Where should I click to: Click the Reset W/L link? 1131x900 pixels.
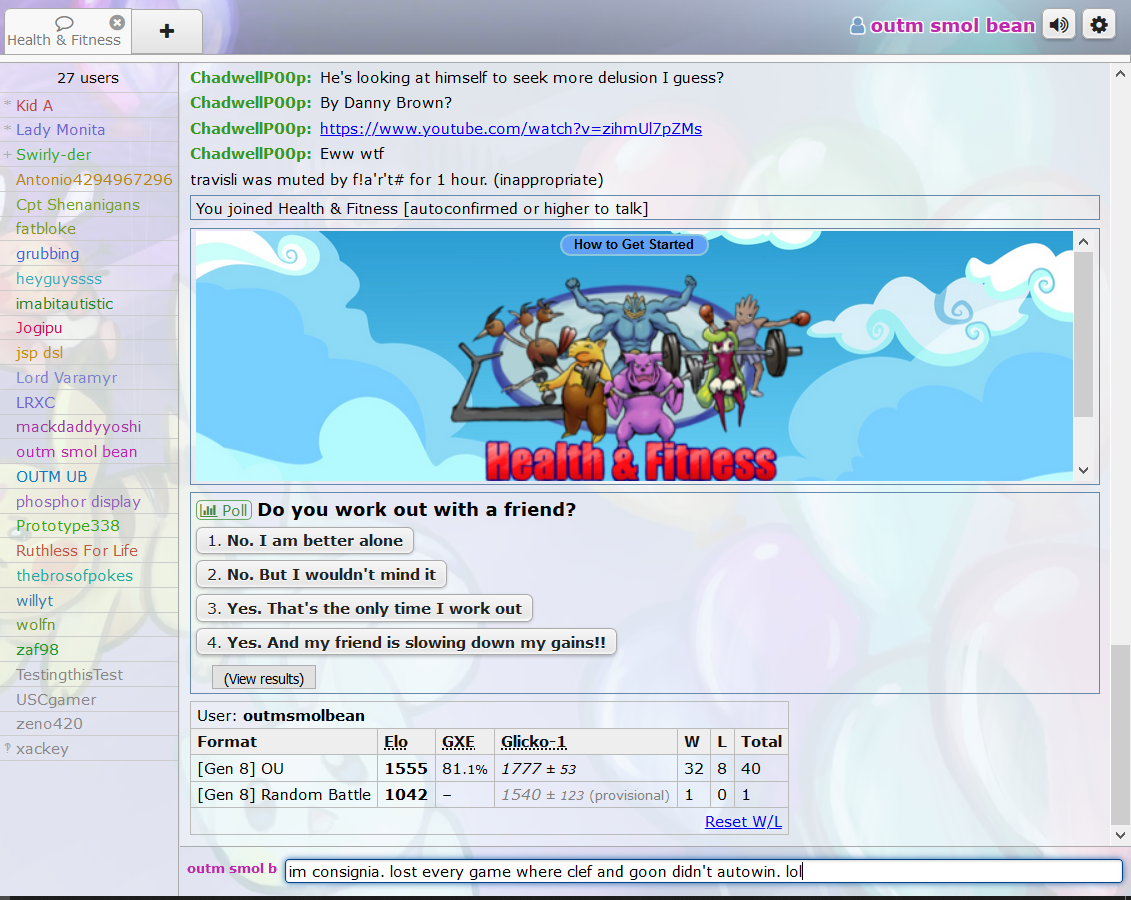coord(743,822)
